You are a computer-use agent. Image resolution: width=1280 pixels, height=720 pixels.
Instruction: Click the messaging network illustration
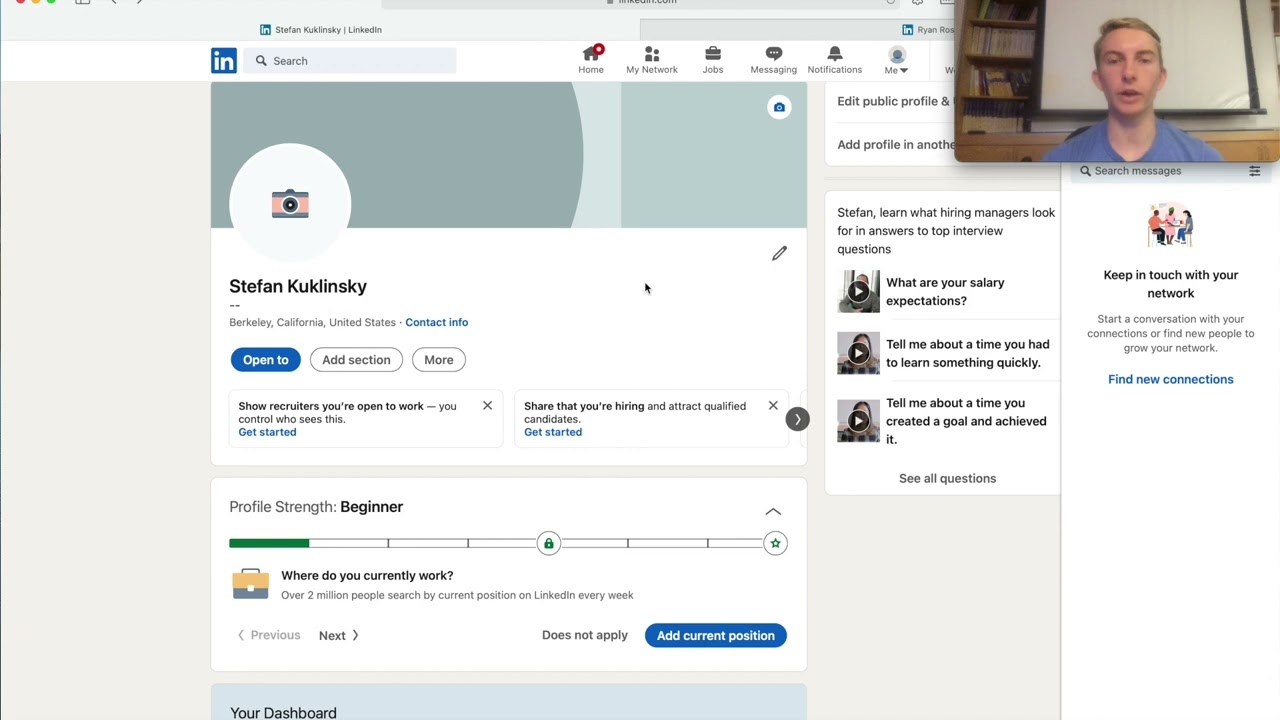(x=1170, y=225)
